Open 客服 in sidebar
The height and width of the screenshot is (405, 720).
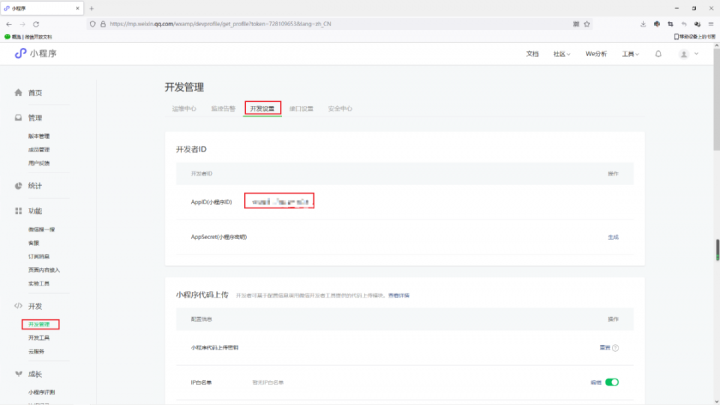coord(34,243)
